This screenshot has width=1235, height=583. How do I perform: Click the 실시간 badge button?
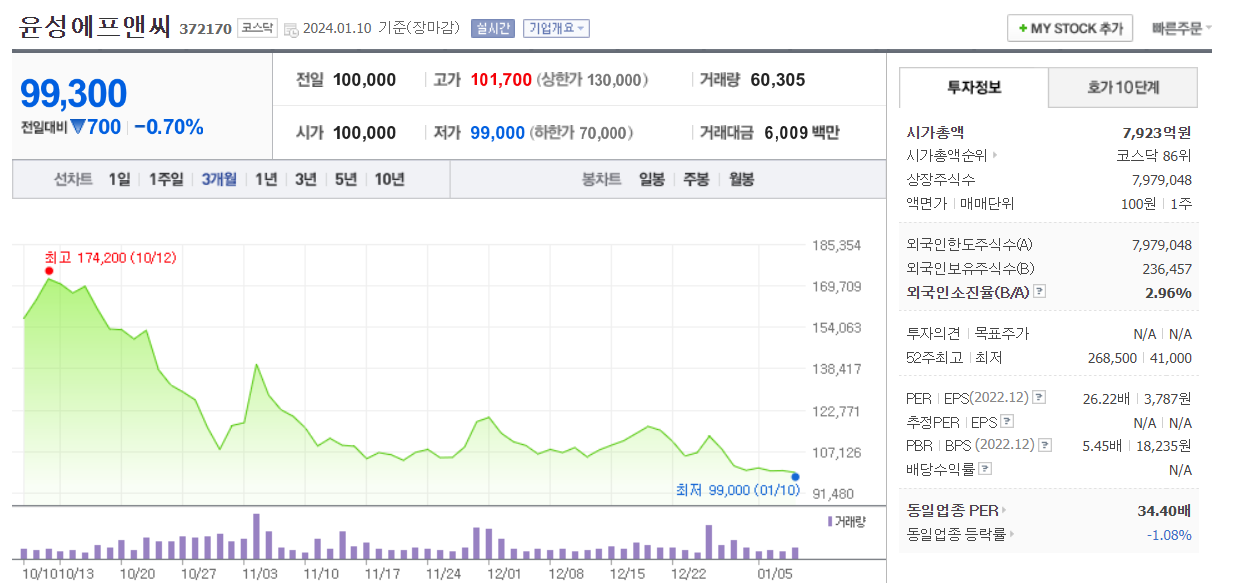(493, 28)
